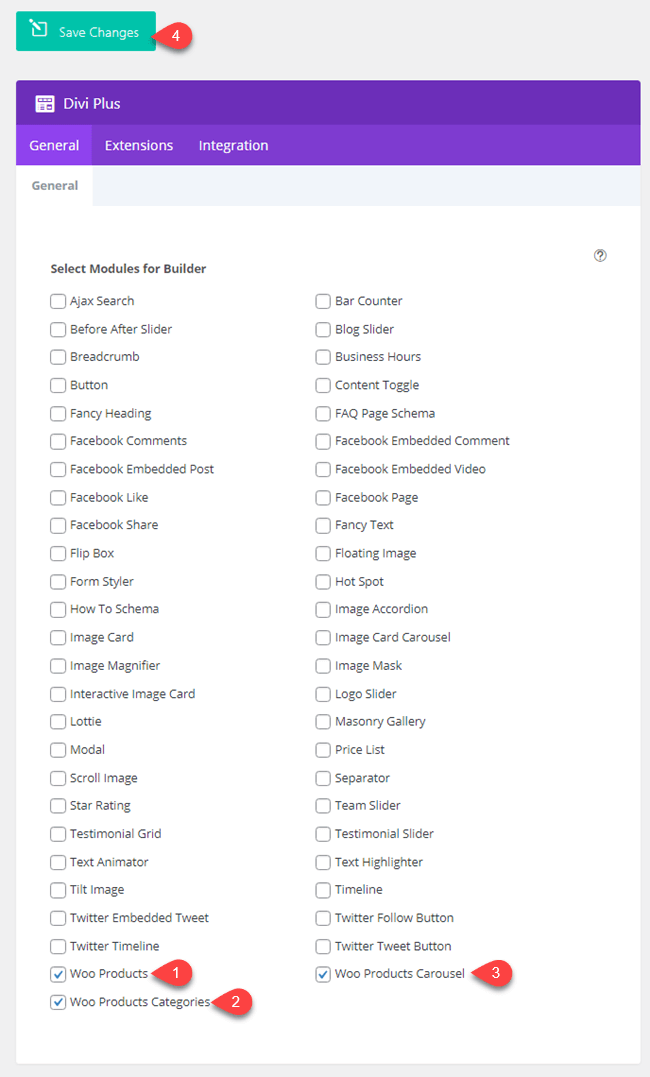Click the save icon inside Save Changes button

click(x=37, y=31)
